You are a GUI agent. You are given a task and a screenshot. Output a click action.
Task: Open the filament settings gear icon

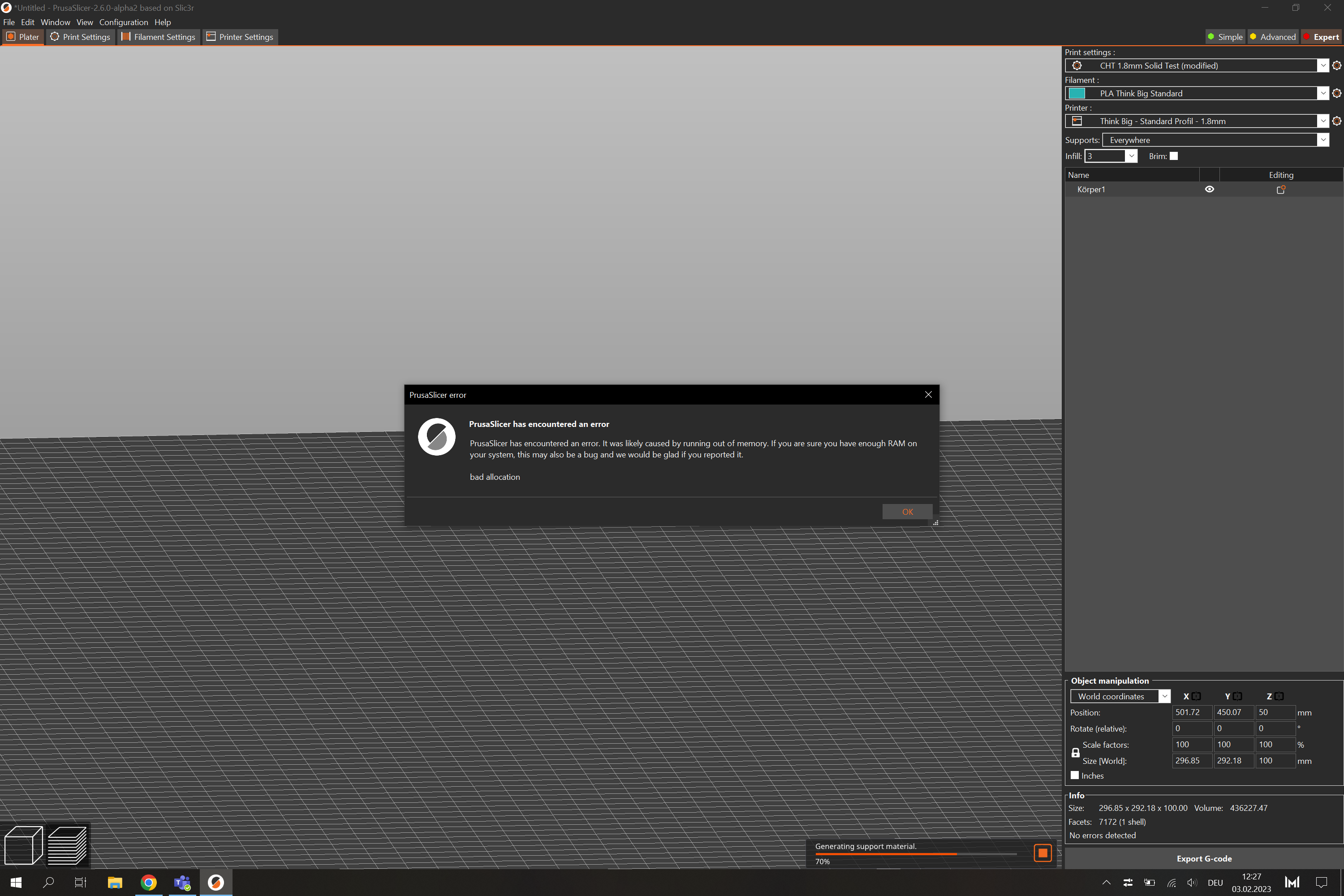pos(1336,93)
